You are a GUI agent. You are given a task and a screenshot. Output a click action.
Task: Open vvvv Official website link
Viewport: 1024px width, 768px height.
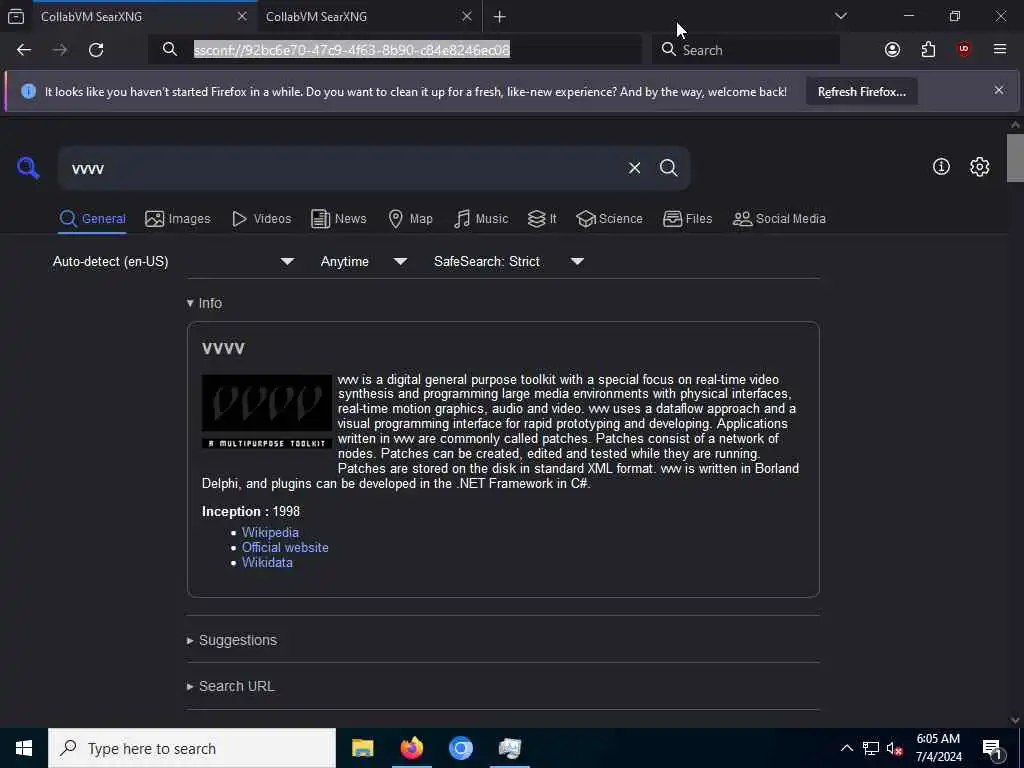pos(285,547)
